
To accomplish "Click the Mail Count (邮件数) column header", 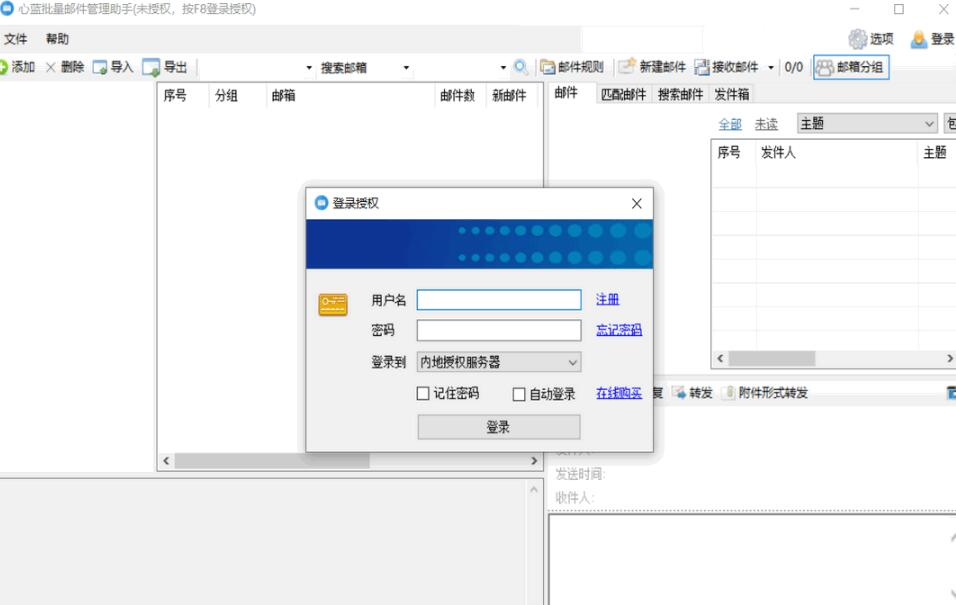I will point(460,96).
